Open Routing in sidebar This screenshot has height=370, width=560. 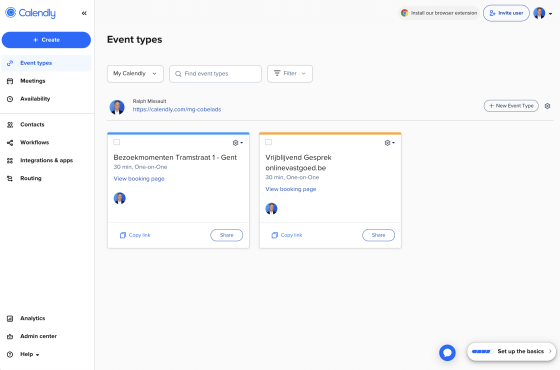pos(46,178)
